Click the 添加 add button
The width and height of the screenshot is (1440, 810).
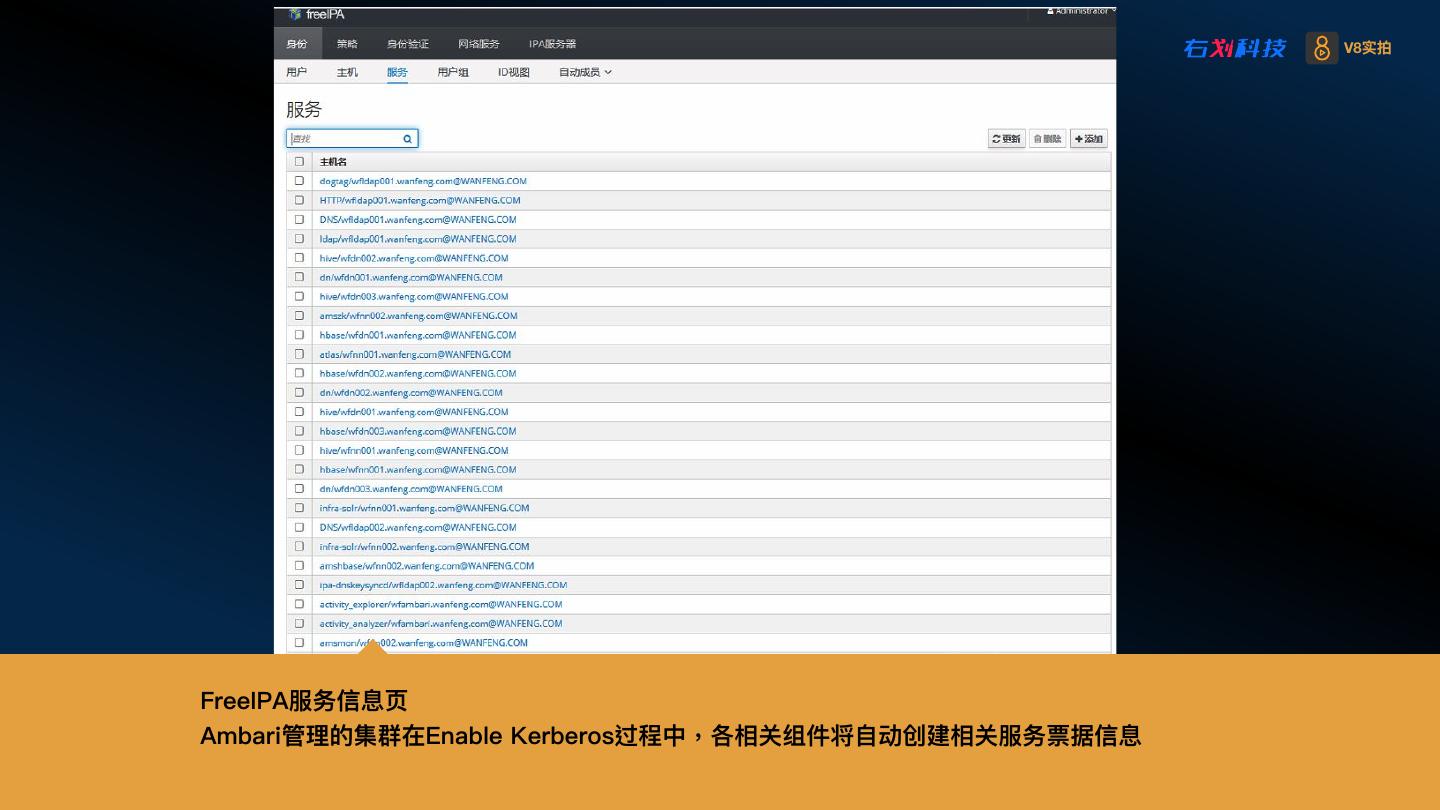(1089, 139)
